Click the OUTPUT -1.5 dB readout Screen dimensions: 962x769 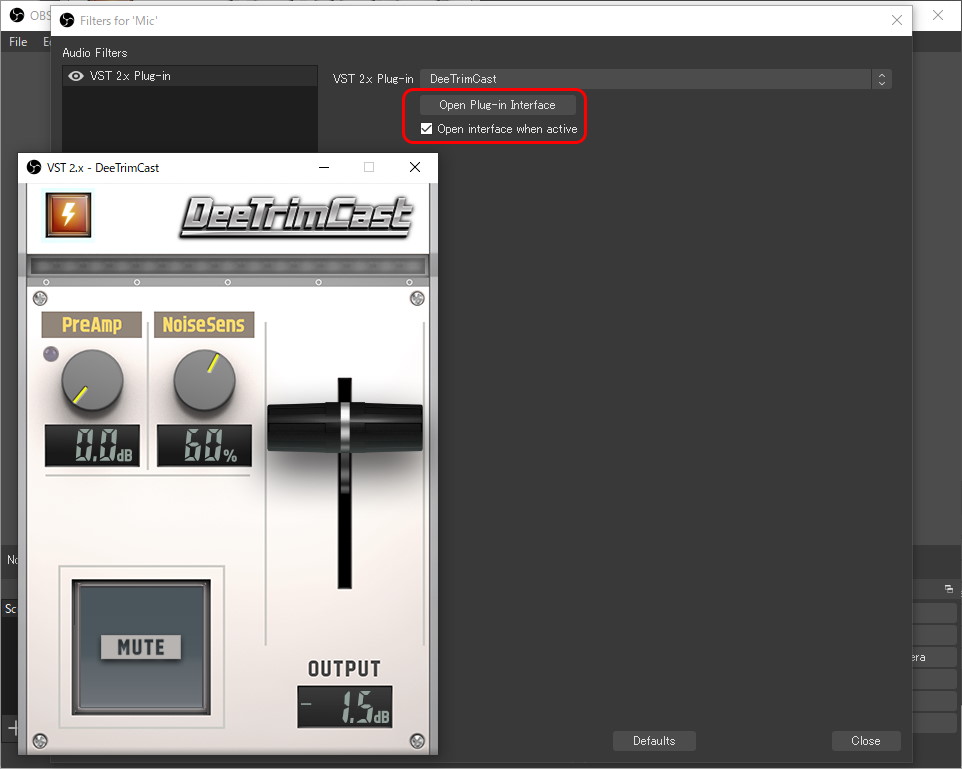coord(345,706)
